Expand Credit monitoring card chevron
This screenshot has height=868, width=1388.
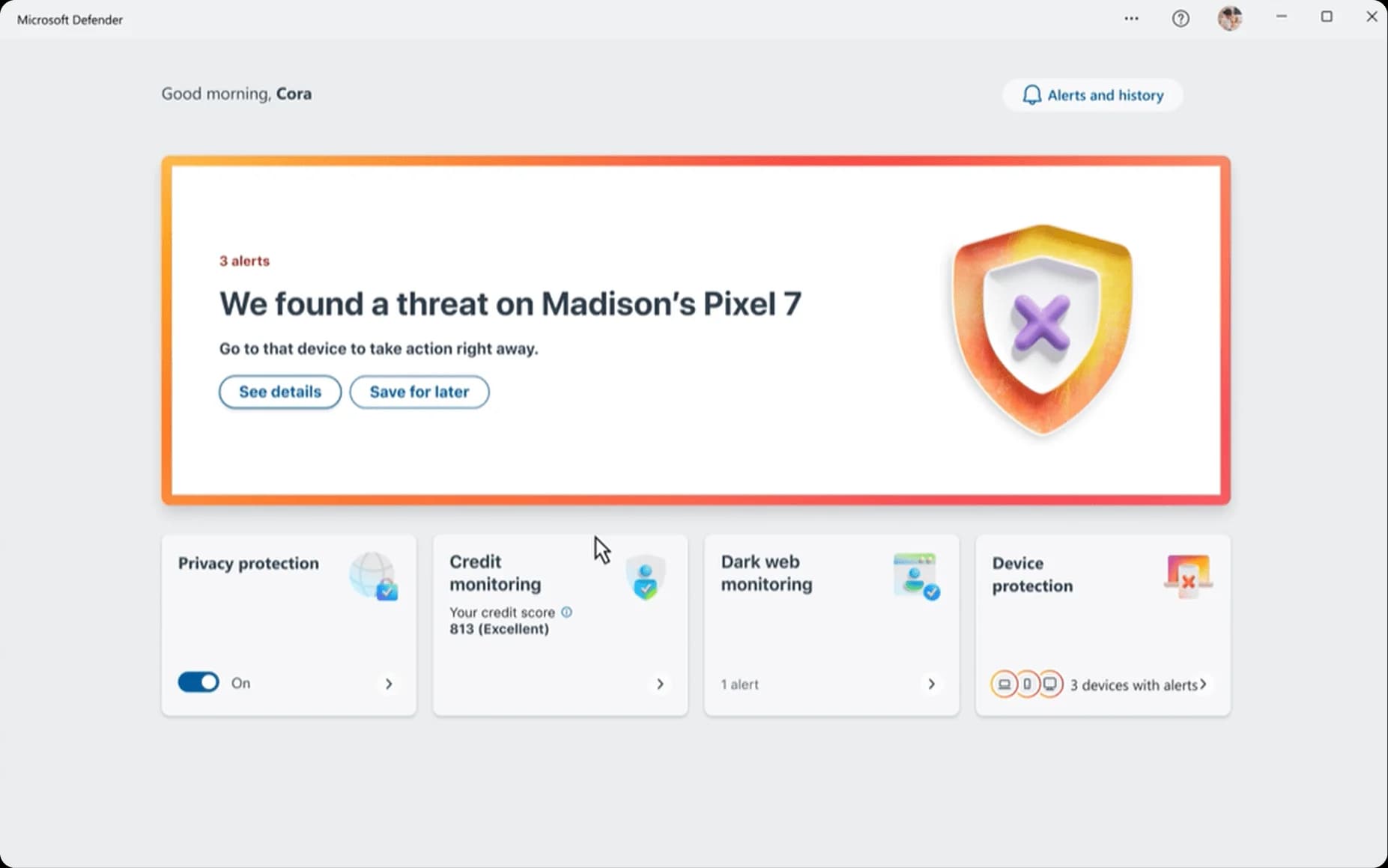(660, 684)
